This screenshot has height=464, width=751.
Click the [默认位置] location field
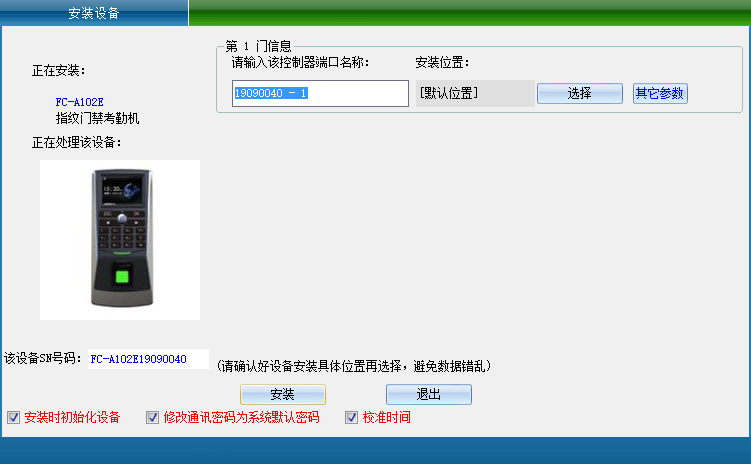474,93
